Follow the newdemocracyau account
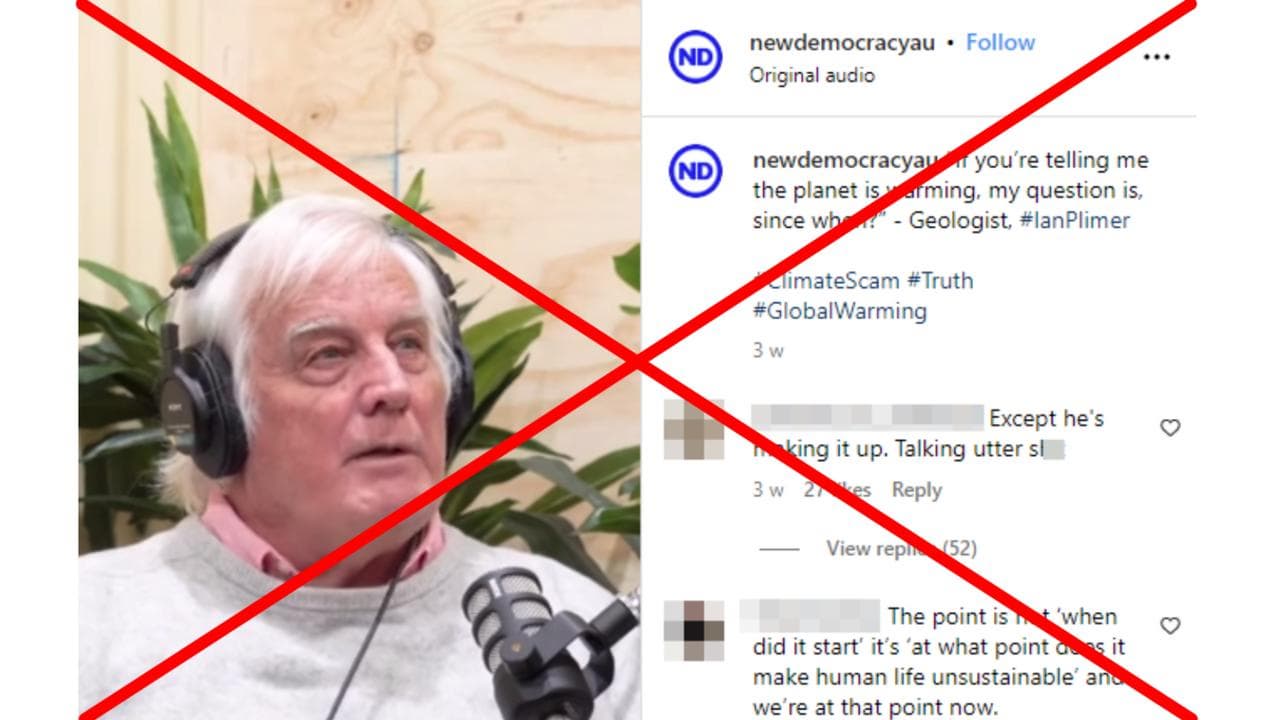 pos(1000,42)
